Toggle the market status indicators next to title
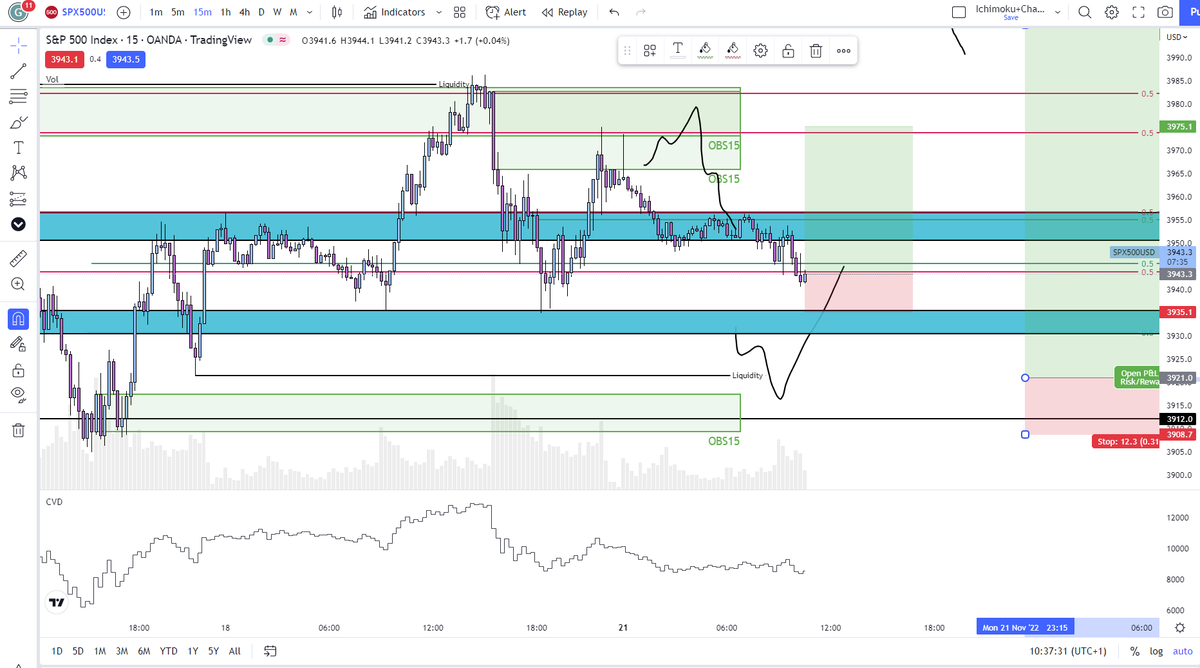 (275, 40)
